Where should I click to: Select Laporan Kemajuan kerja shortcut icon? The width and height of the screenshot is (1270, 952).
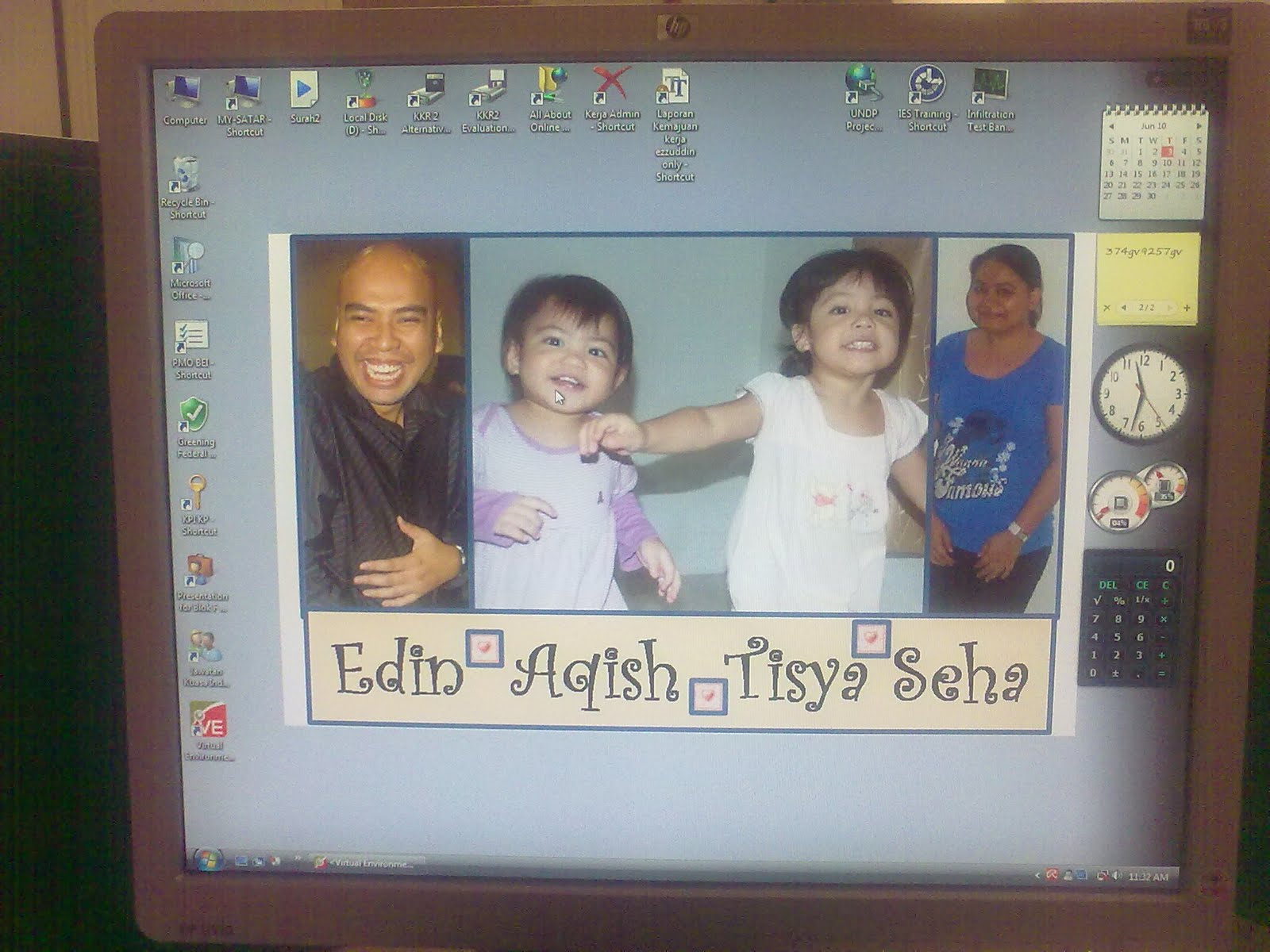[x=675, y=125]
